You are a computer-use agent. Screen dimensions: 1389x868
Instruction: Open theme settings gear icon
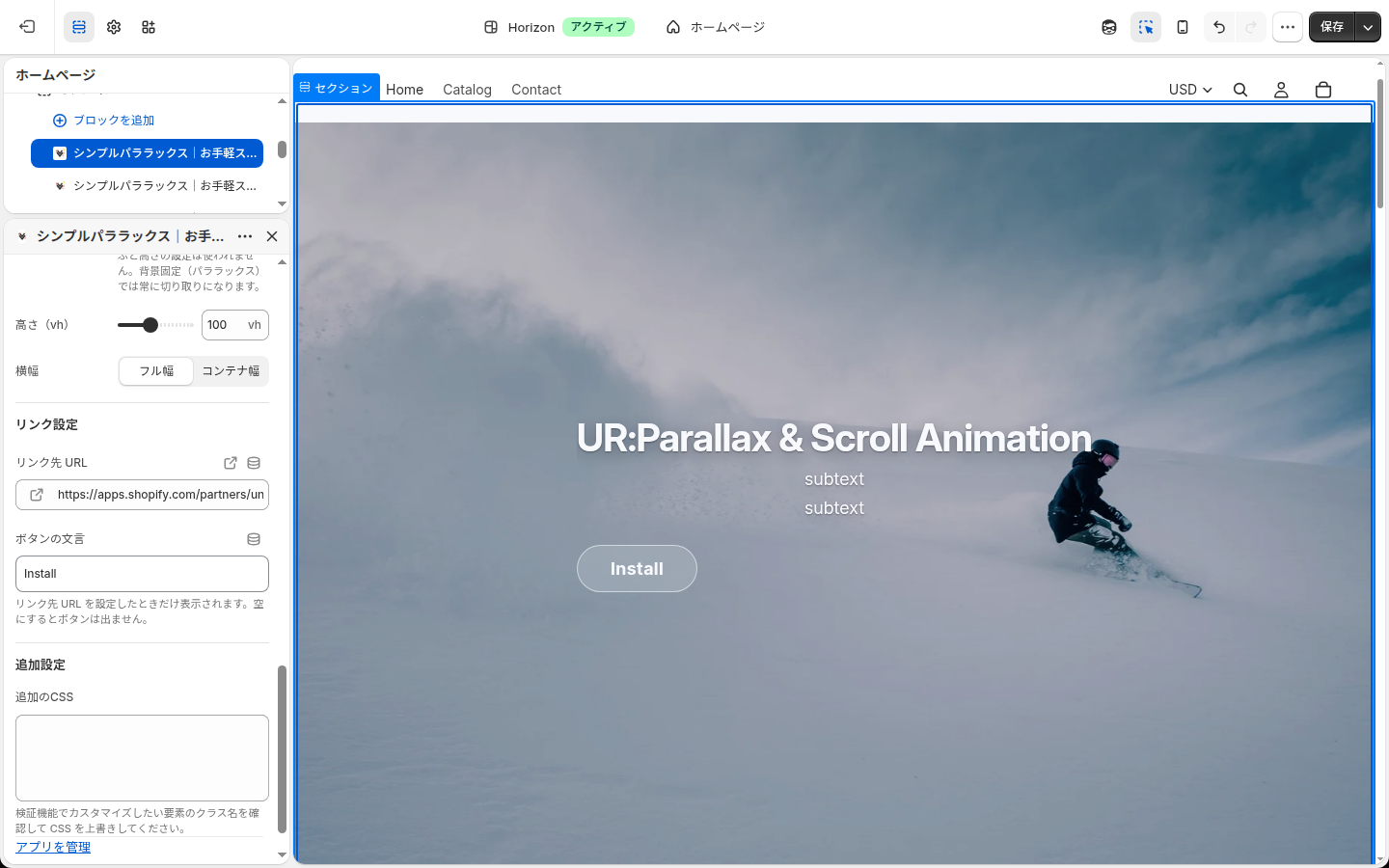[x=114, y=27]
